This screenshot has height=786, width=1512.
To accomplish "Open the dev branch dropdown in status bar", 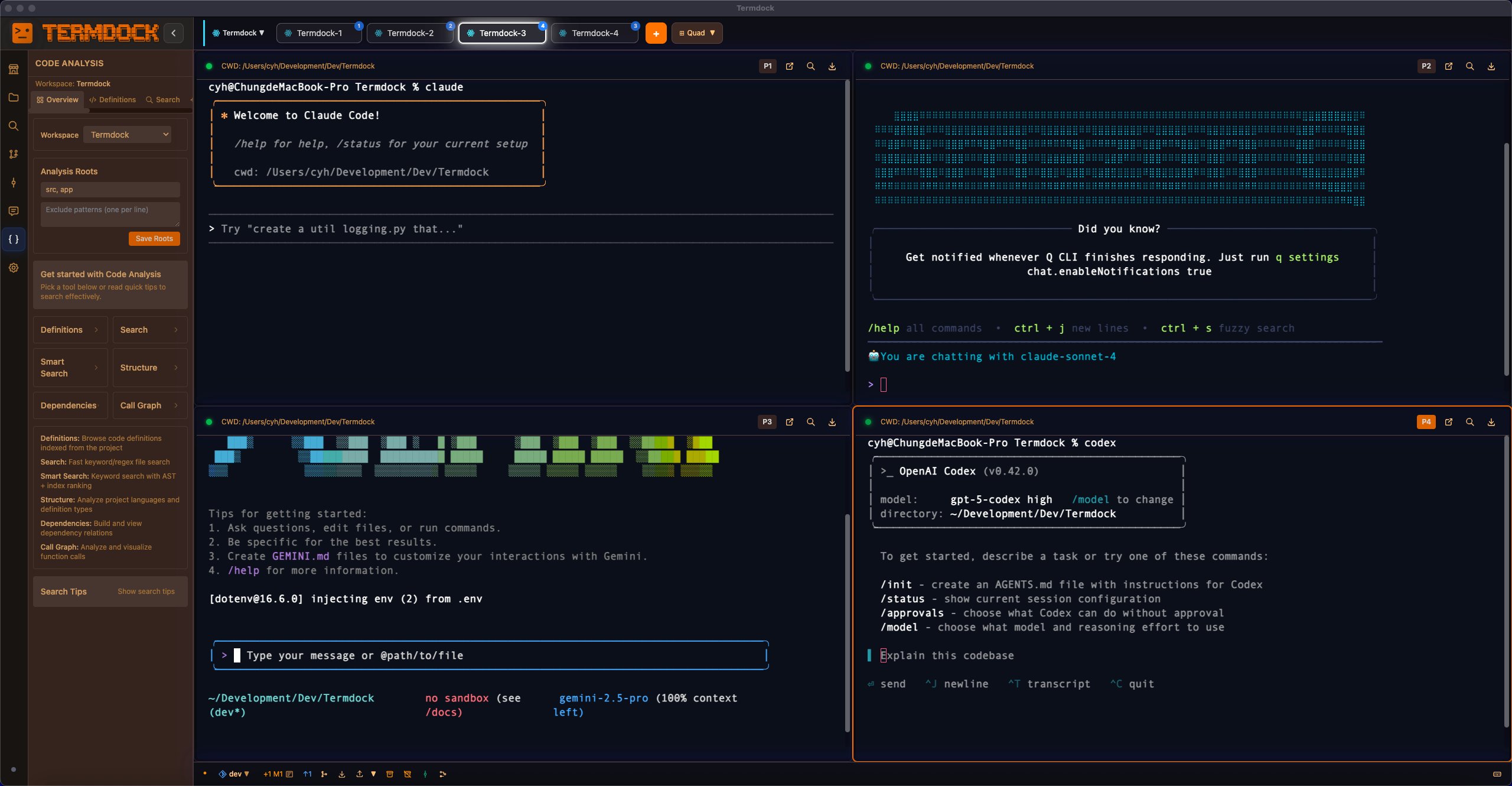I will [234, 774].
